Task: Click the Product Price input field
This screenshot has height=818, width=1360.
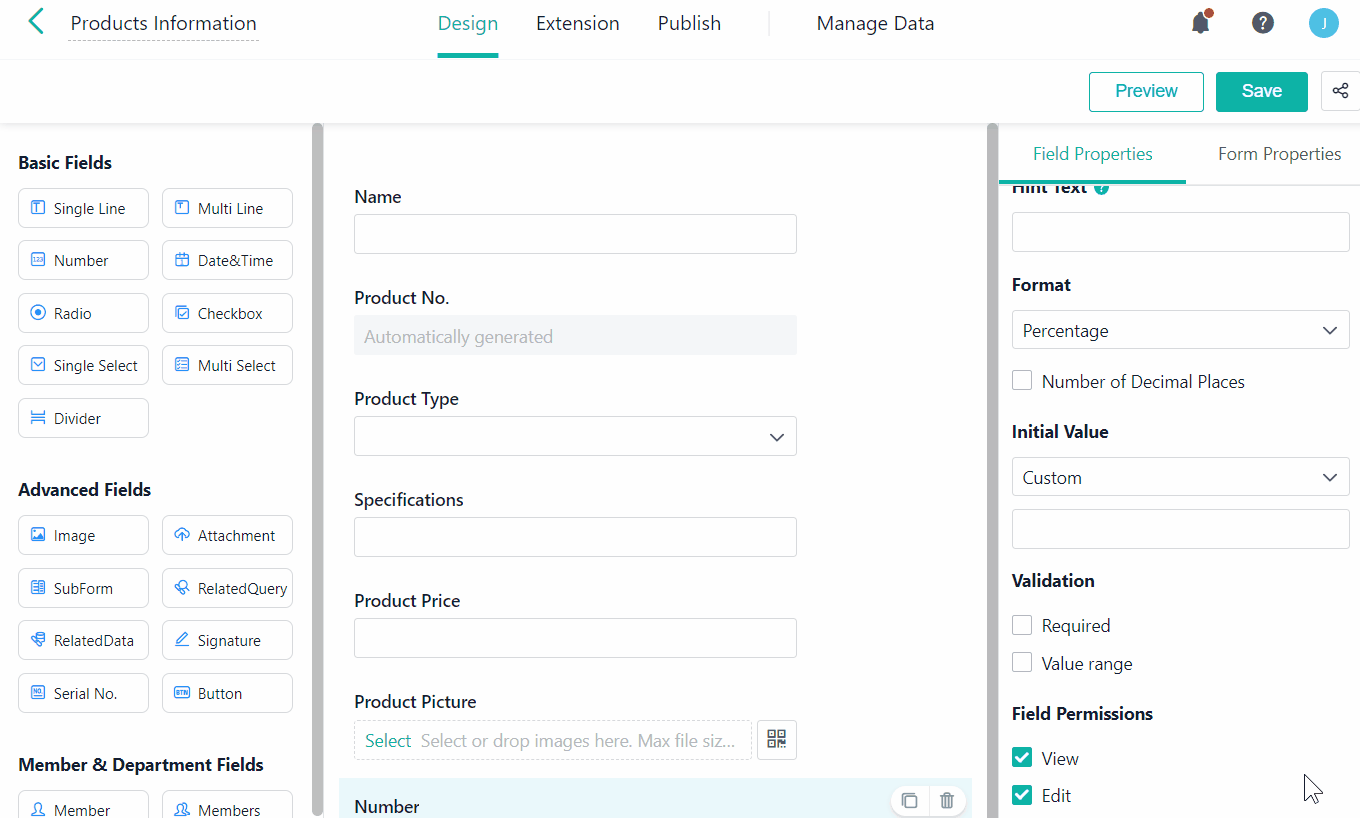Action: pos(575,638)
